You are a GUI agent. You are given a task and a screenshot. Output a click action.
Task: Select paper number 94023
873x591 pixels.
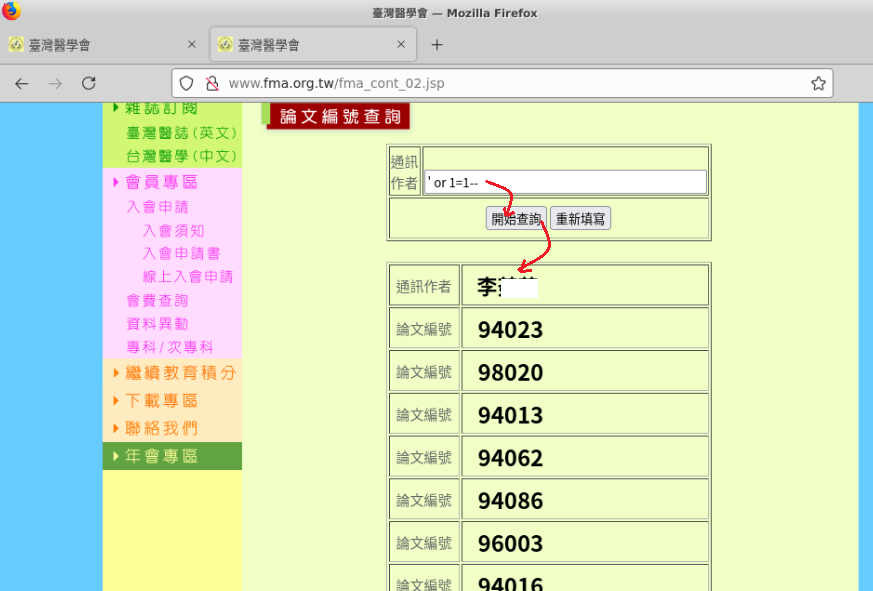coord(510,330)
